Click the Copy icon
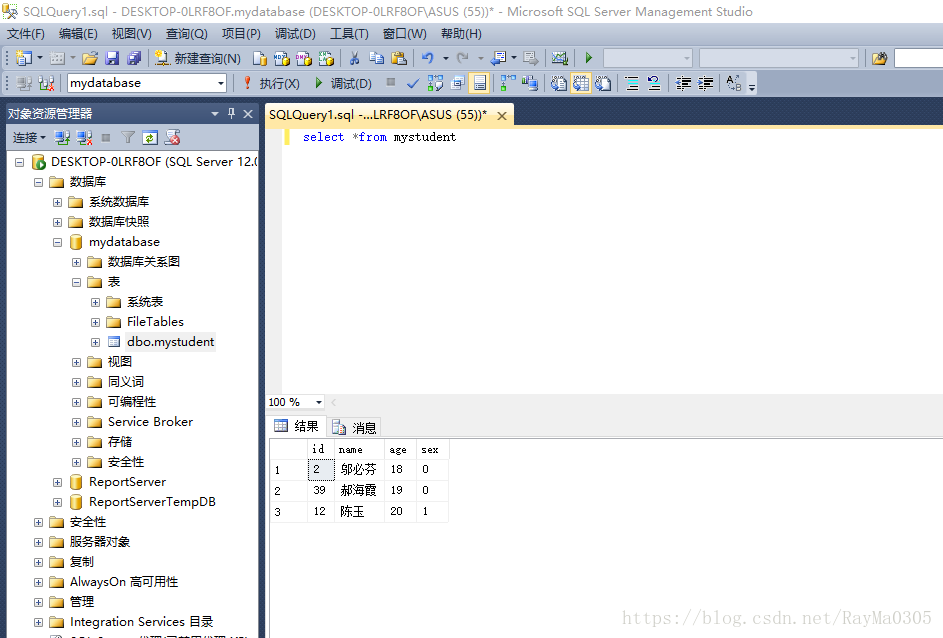Viewport: 943px width, 638px height. click(376, 58)
